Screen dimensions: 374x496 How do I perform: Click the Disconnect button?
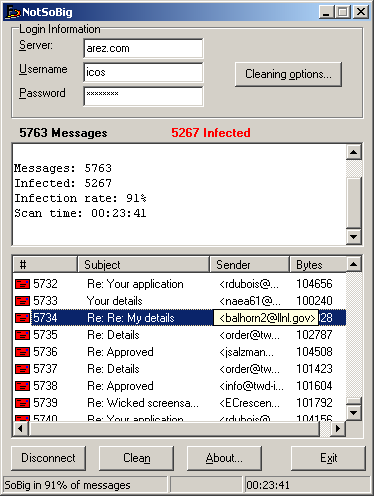coord(48,458)
